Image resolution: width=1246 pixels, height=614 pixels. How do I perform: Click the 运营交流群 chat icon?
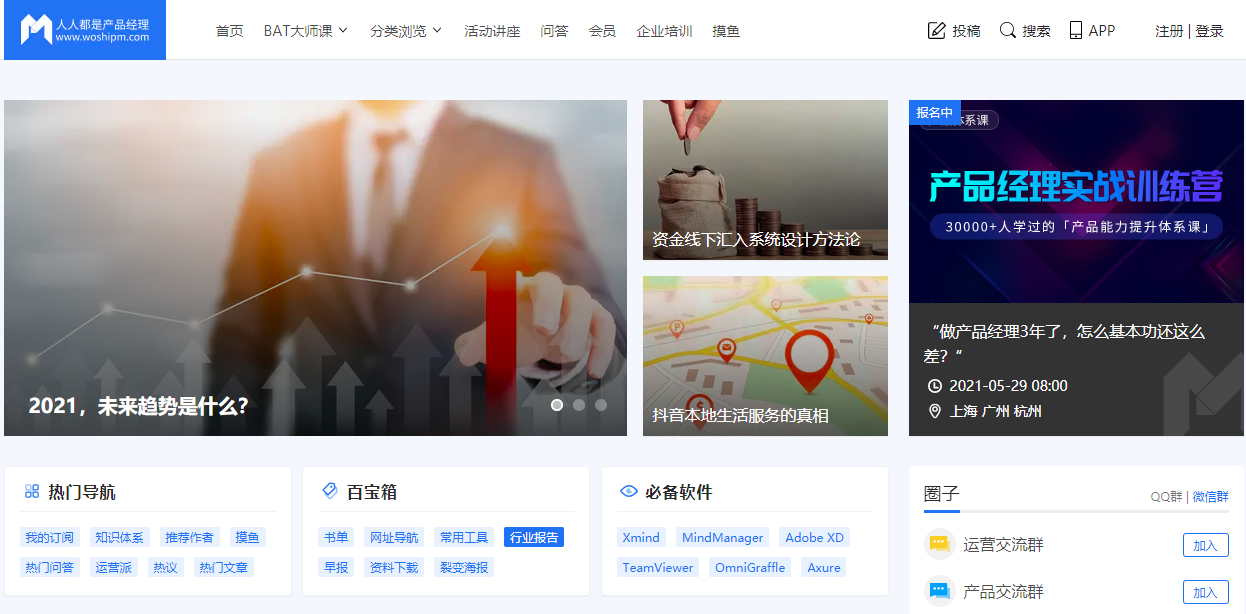pyautogui.click(x=939, y=545)
